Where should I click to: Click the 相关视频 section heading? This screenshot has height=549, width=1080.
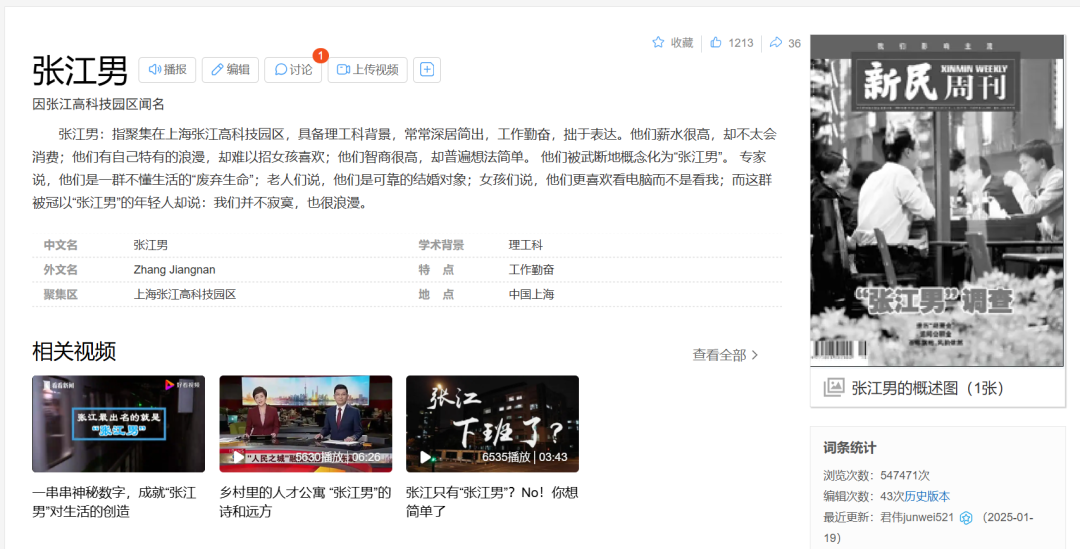coord(74,351)
